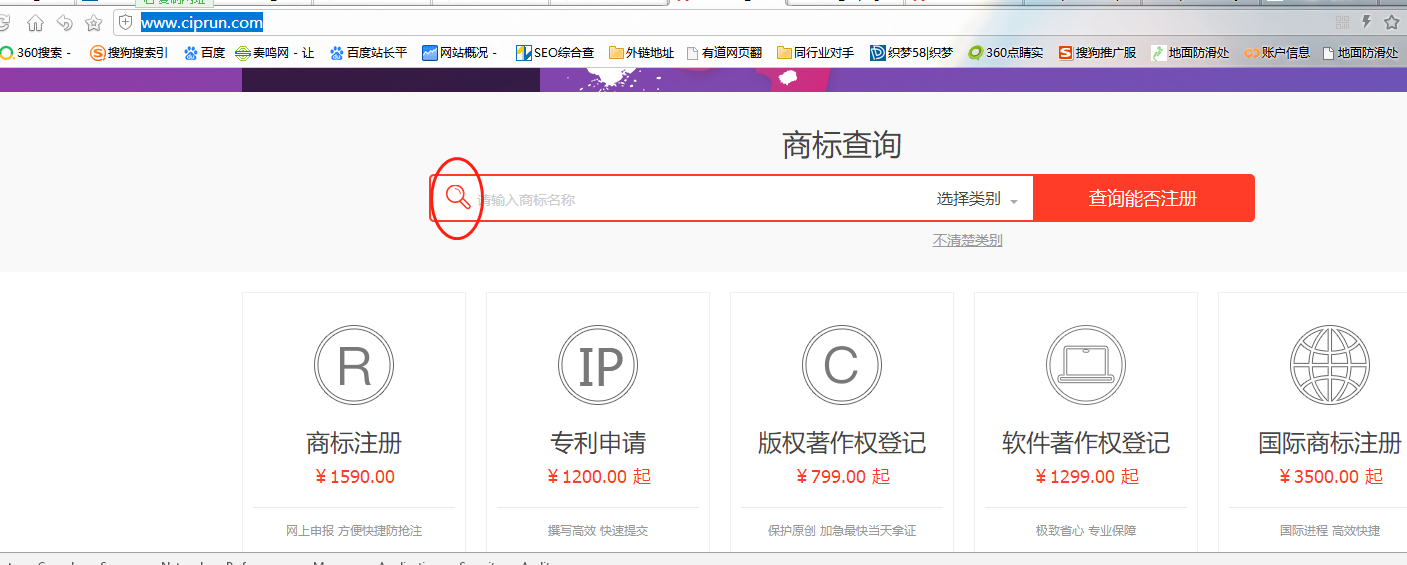Open the 选择类别 category dropdown

[977, 199]
